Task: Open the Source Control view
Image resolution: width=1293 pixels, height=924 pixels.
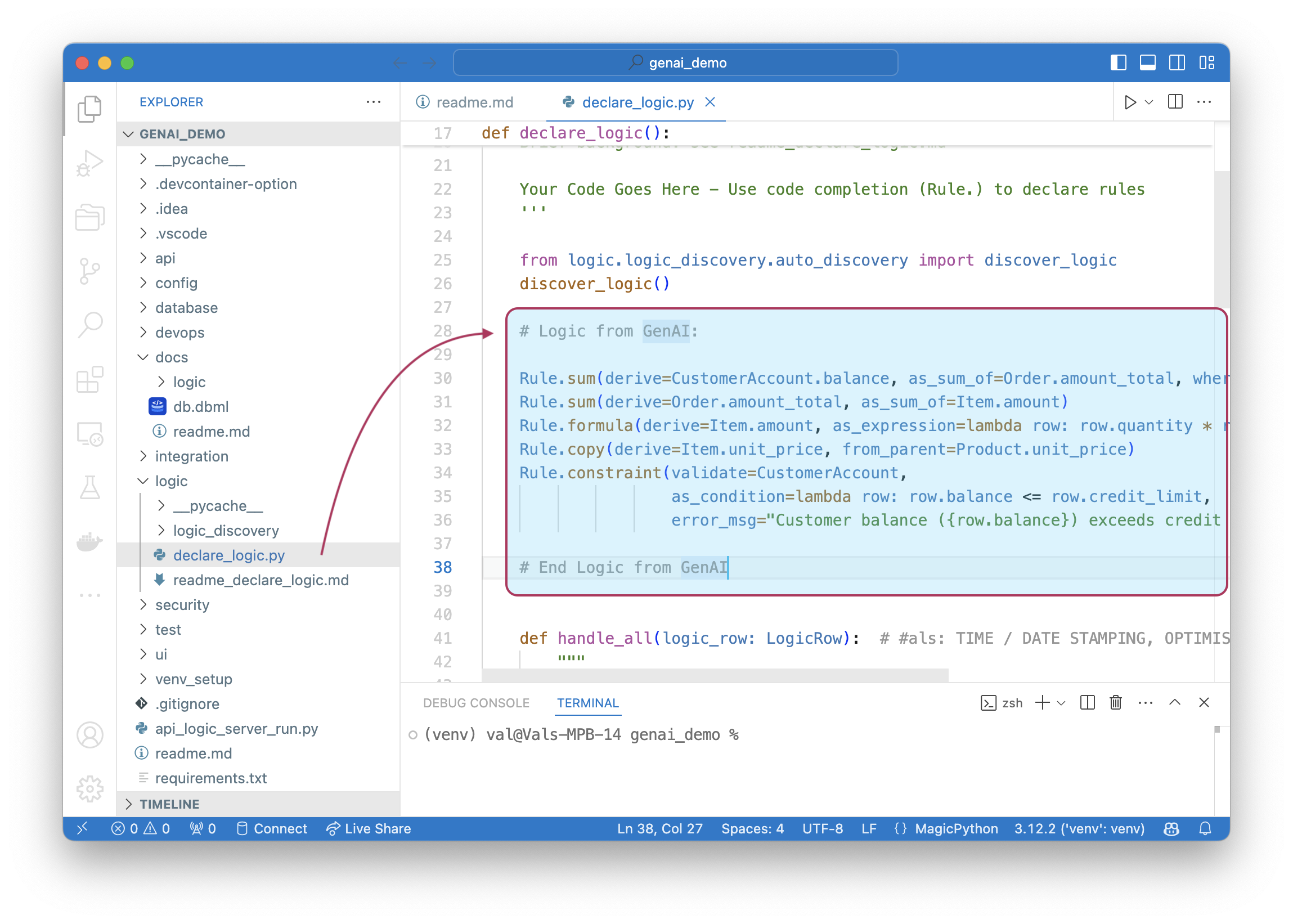Action: (89, 271)
